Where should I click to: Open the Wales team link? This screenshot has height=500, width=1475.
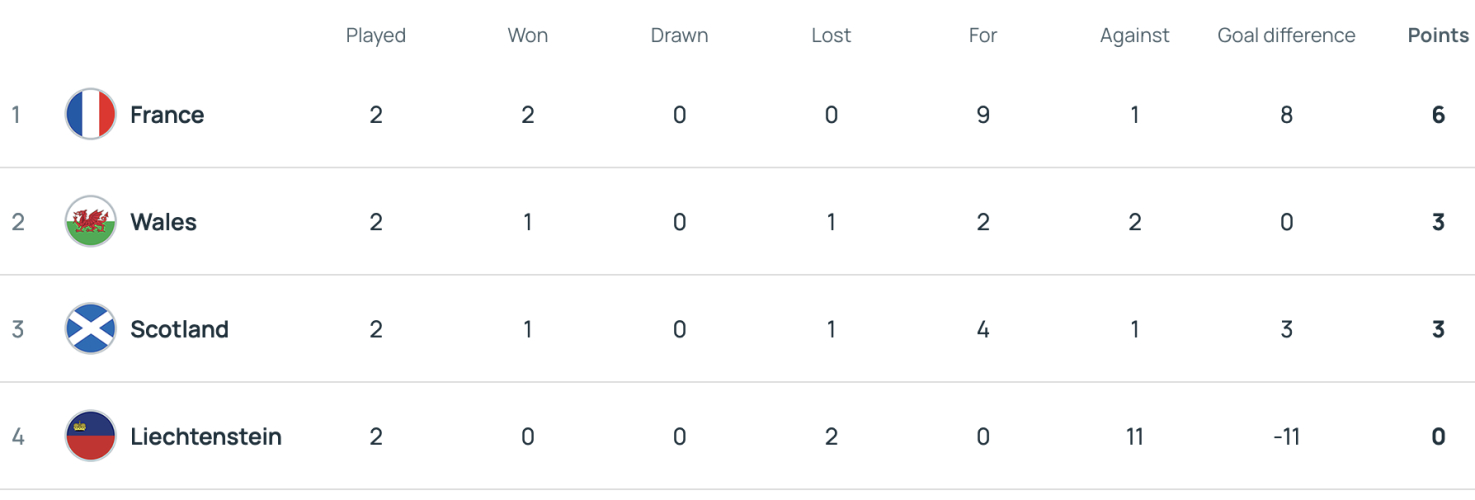pos(163,221)
